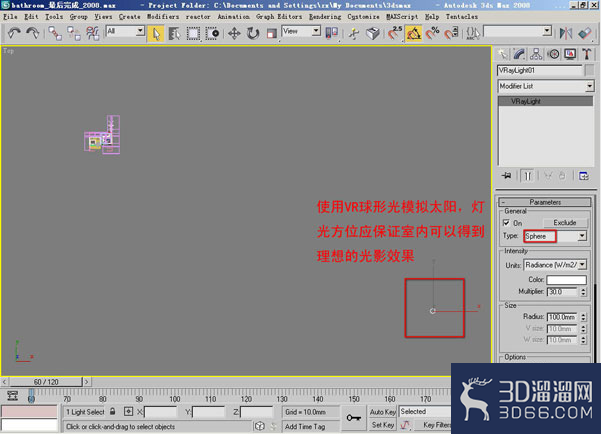Click the Unlink Selection icon
The width and height of the screenshot is (601, 434).
(74, 33)
